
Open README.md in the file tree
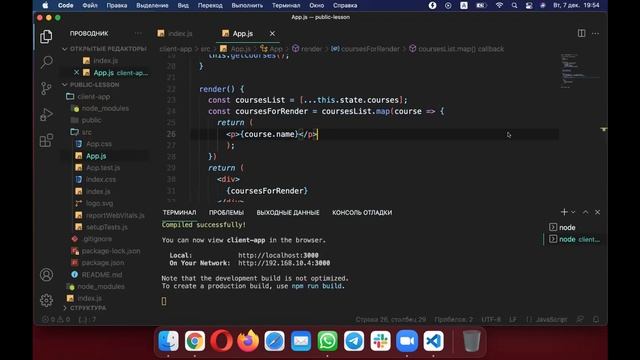102,275
